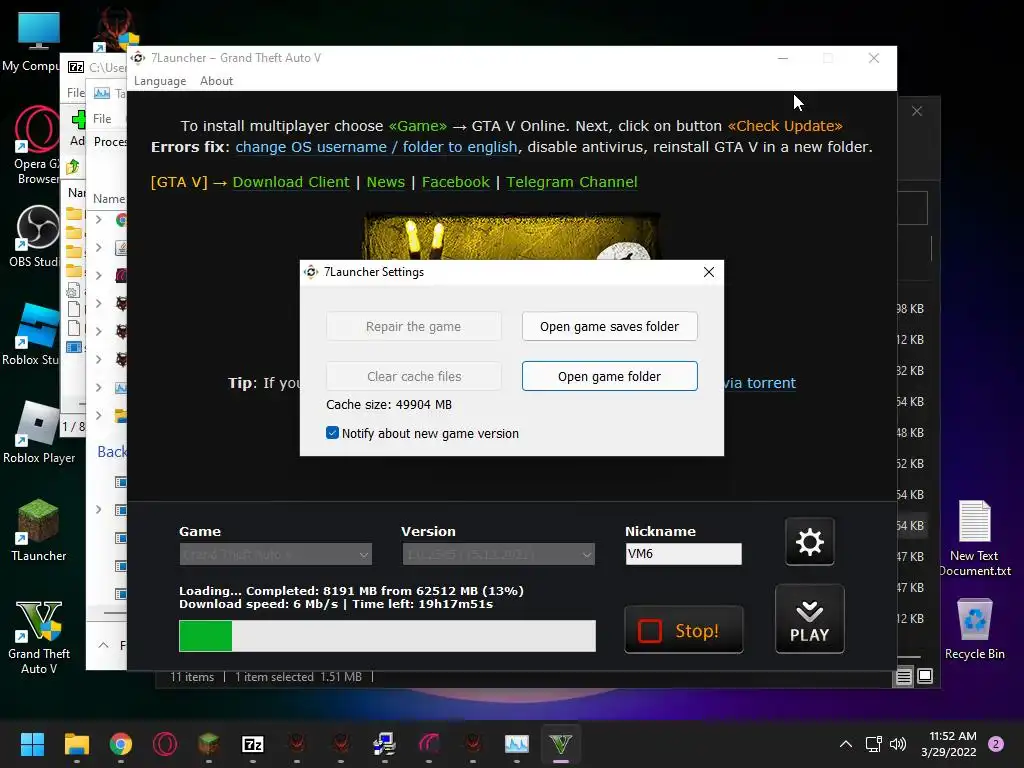
Task: Click Clear cache files button
Action: click(414, 376)
